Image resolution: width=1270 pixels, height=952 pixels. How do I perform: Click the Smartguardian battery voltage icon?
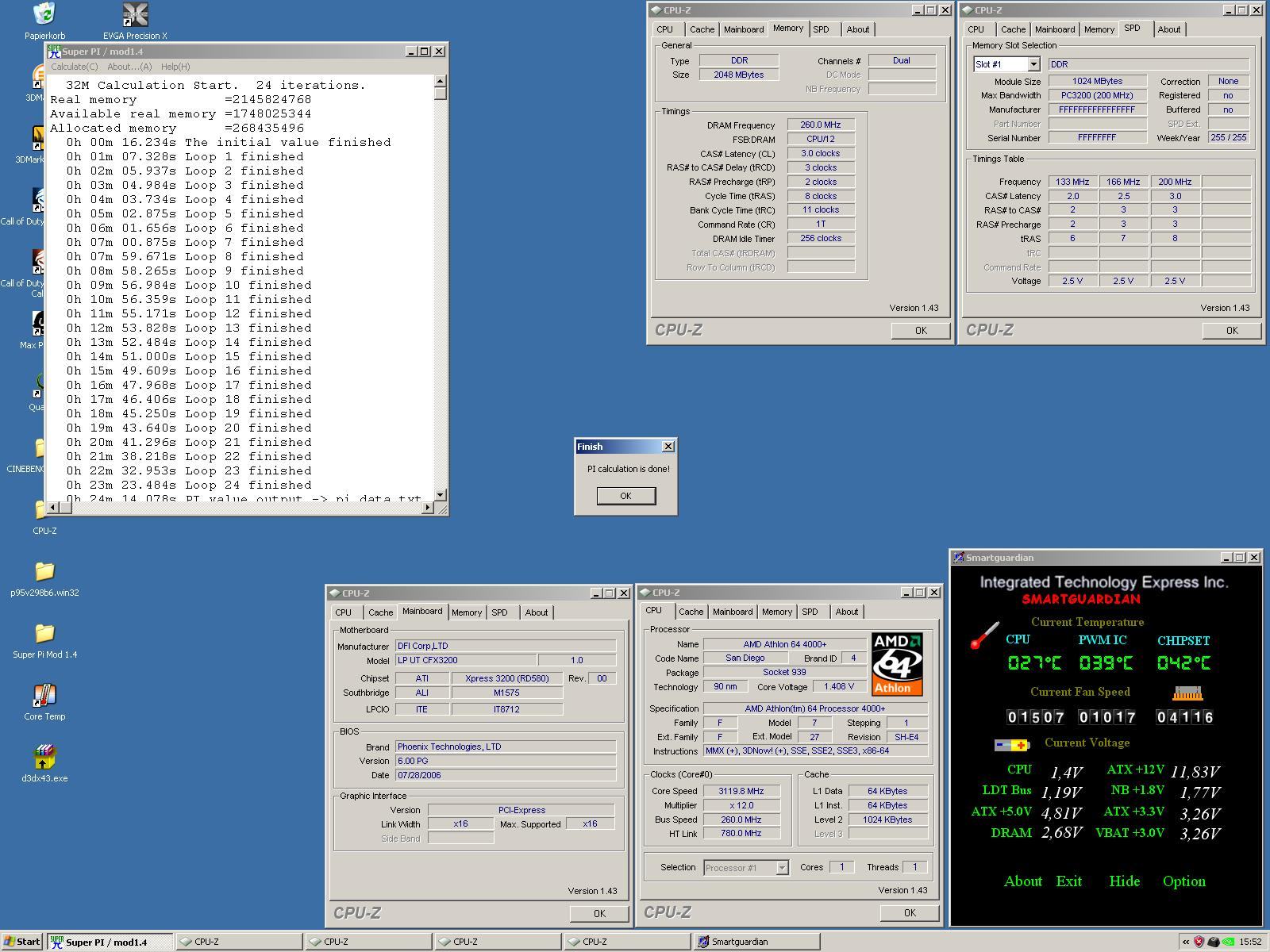[x=1012, y=745]
